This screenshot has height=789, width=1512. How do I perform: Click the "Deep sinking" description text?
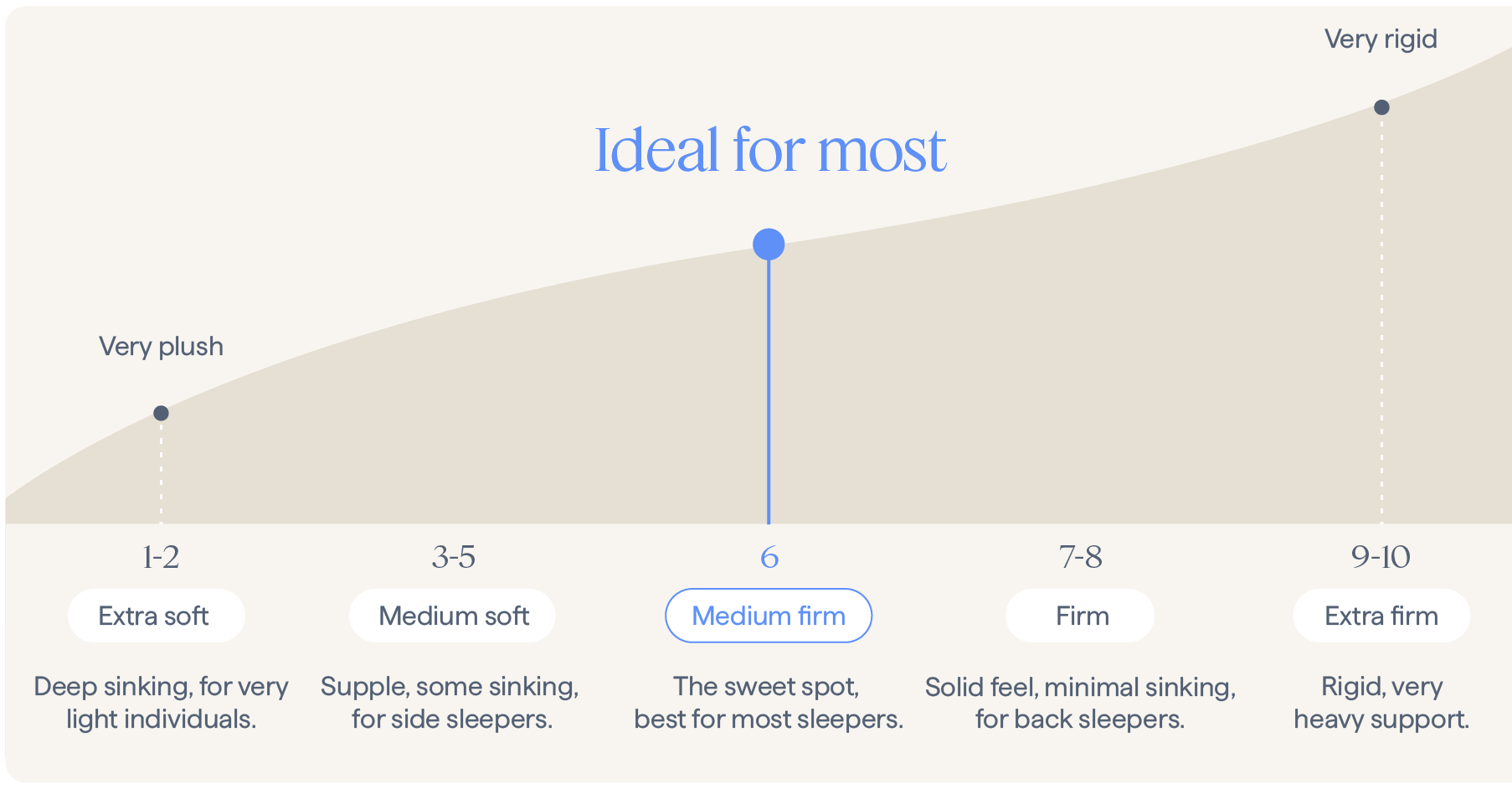pos(161,702)
